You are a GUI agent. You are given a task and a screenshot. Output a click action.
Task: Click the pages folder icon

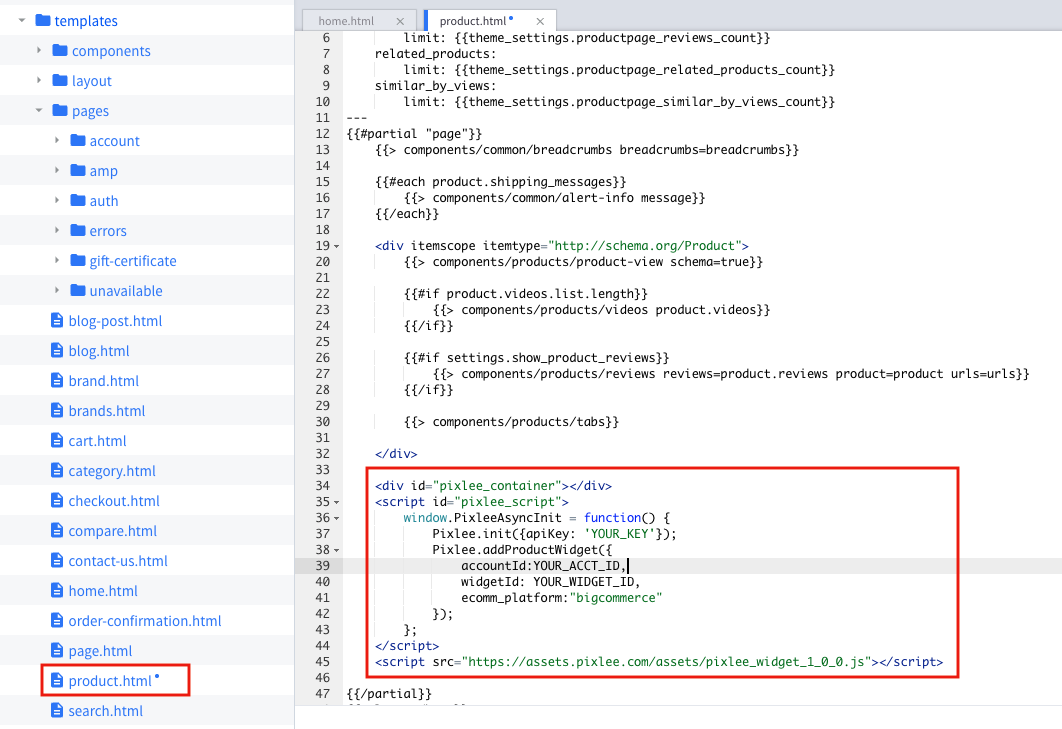(x=60, y=110)
